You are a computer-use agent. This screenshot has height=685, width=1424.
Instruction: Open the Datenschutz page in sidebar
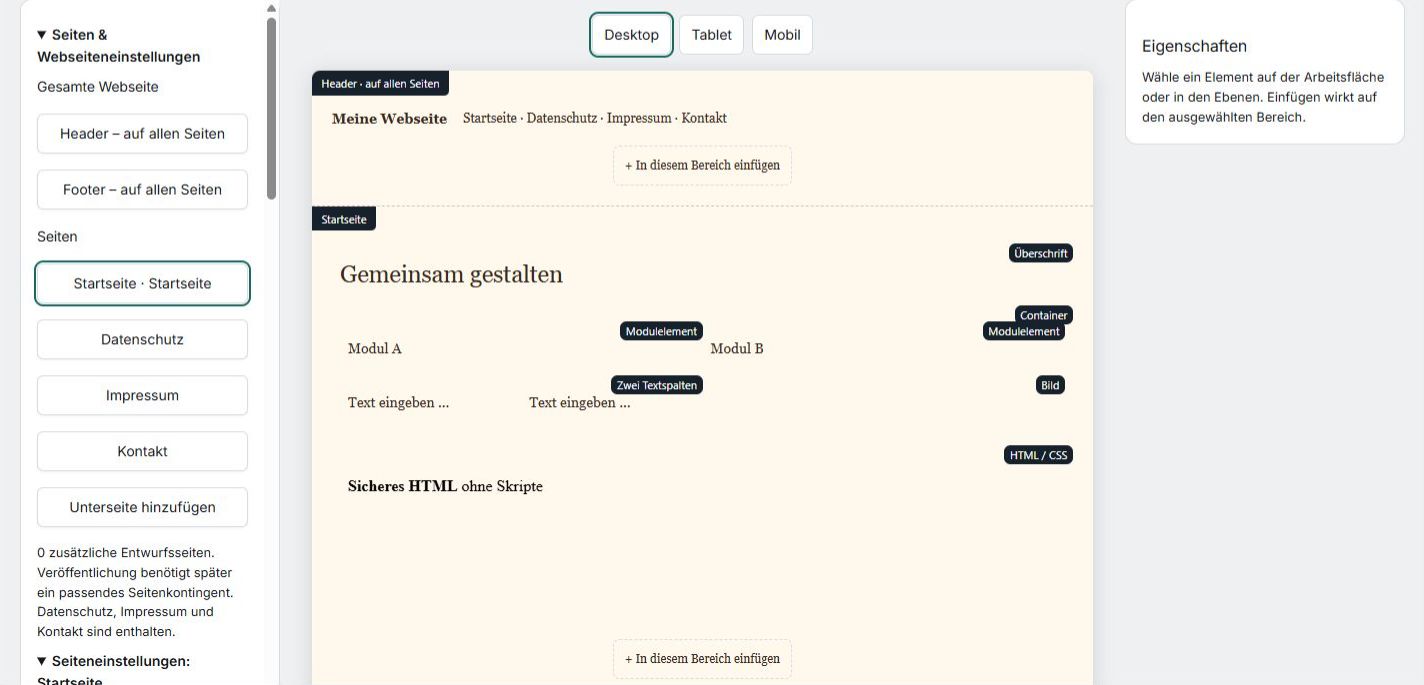coord(142,340)
